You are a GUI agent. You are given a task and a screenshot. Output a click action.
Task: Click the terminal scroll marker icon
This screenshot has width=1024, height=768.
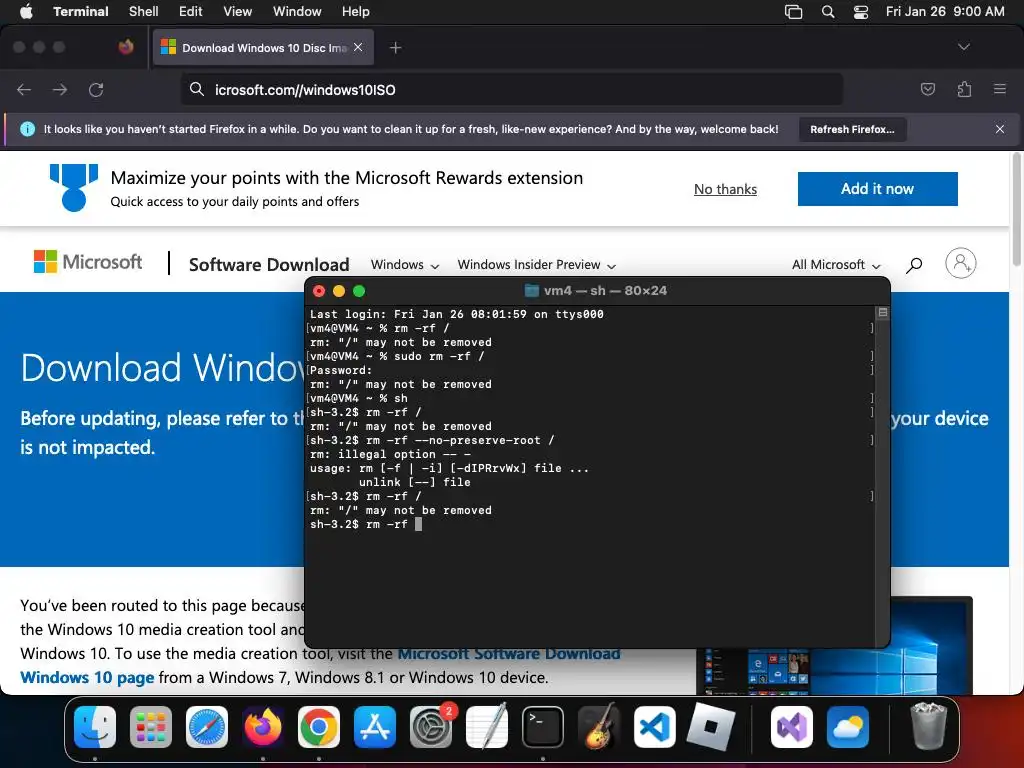[882, 313]
